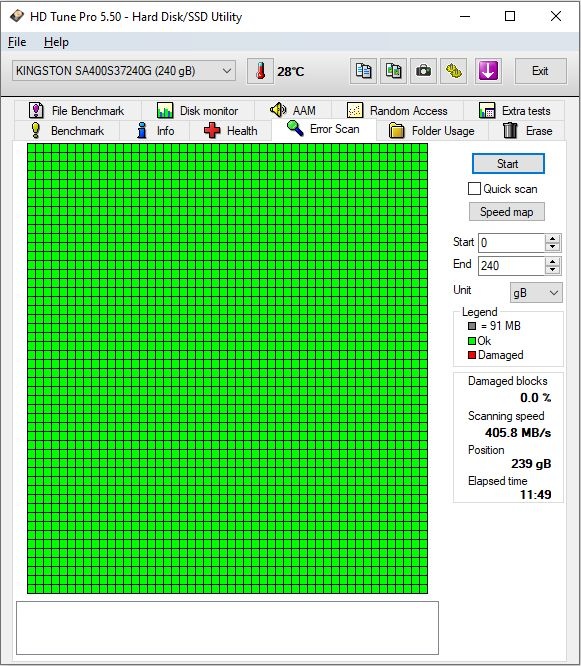Click the purple down arrow icon
This screenshot has width=581, height=666.
click(488, 71)
